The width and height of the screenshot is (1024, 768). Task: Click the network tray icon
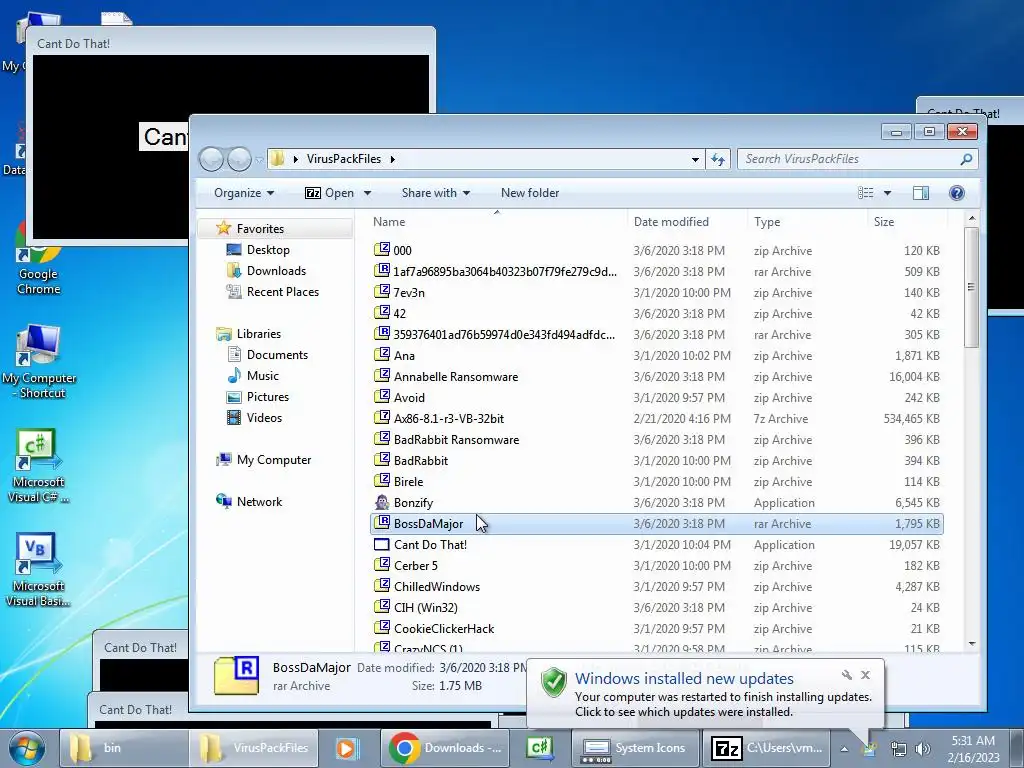pyautogui.click(x=899, y=749)
